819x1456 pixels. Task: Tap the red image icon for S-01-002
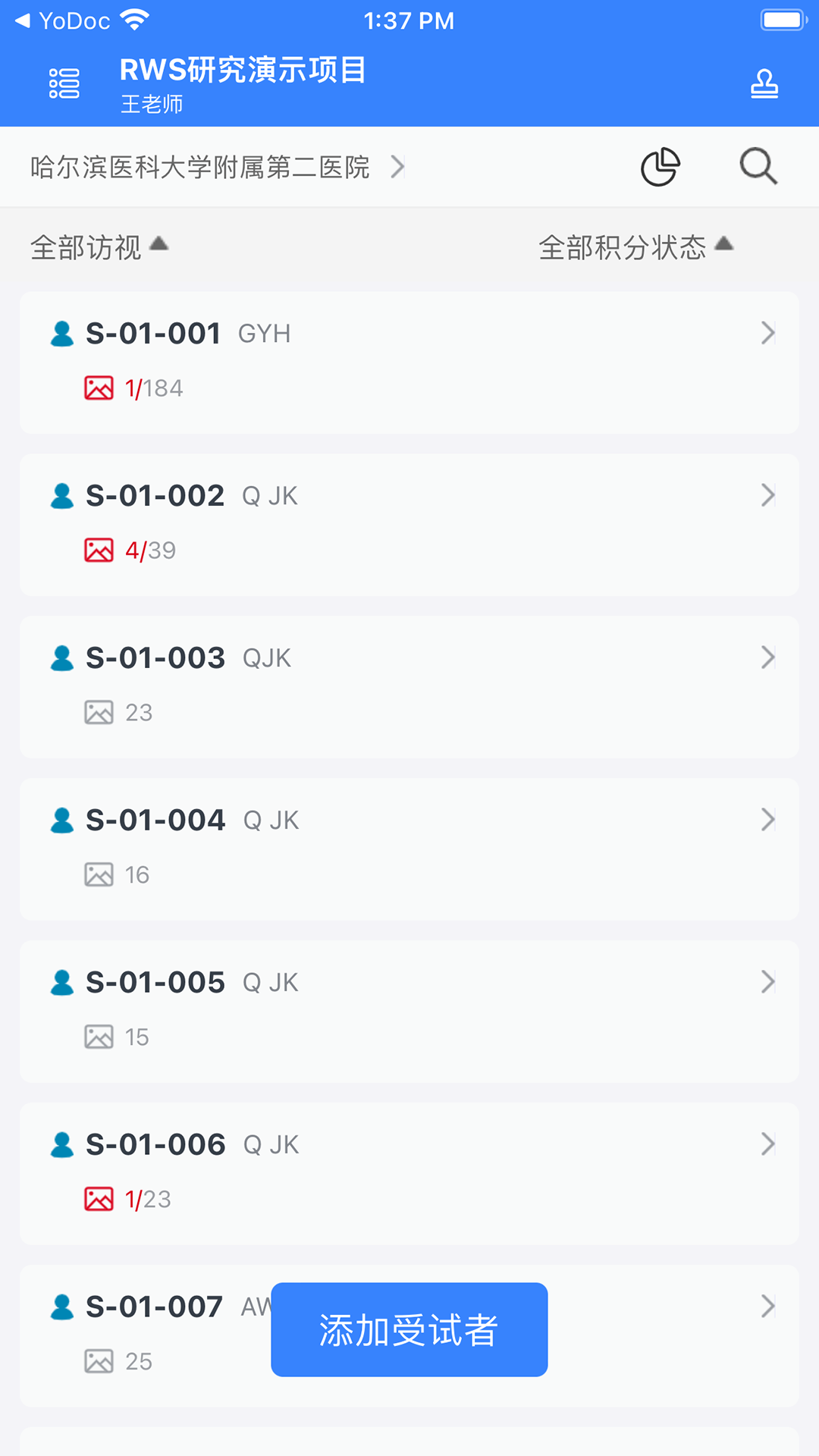point(99,551)
